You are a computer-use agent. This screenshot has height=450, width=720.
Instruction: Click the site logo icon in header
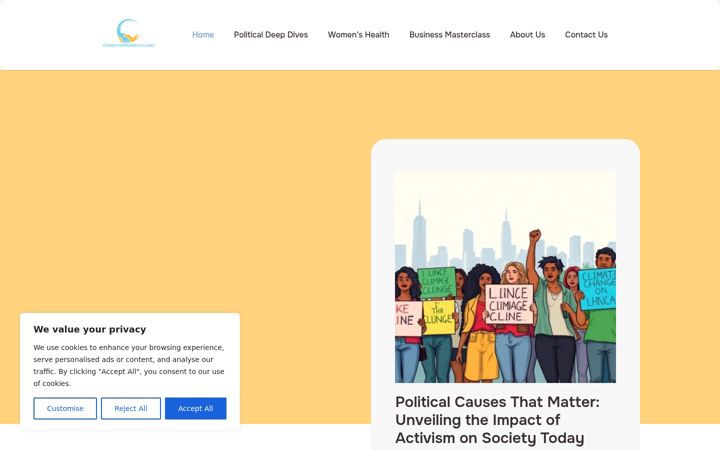coord(128,31)
